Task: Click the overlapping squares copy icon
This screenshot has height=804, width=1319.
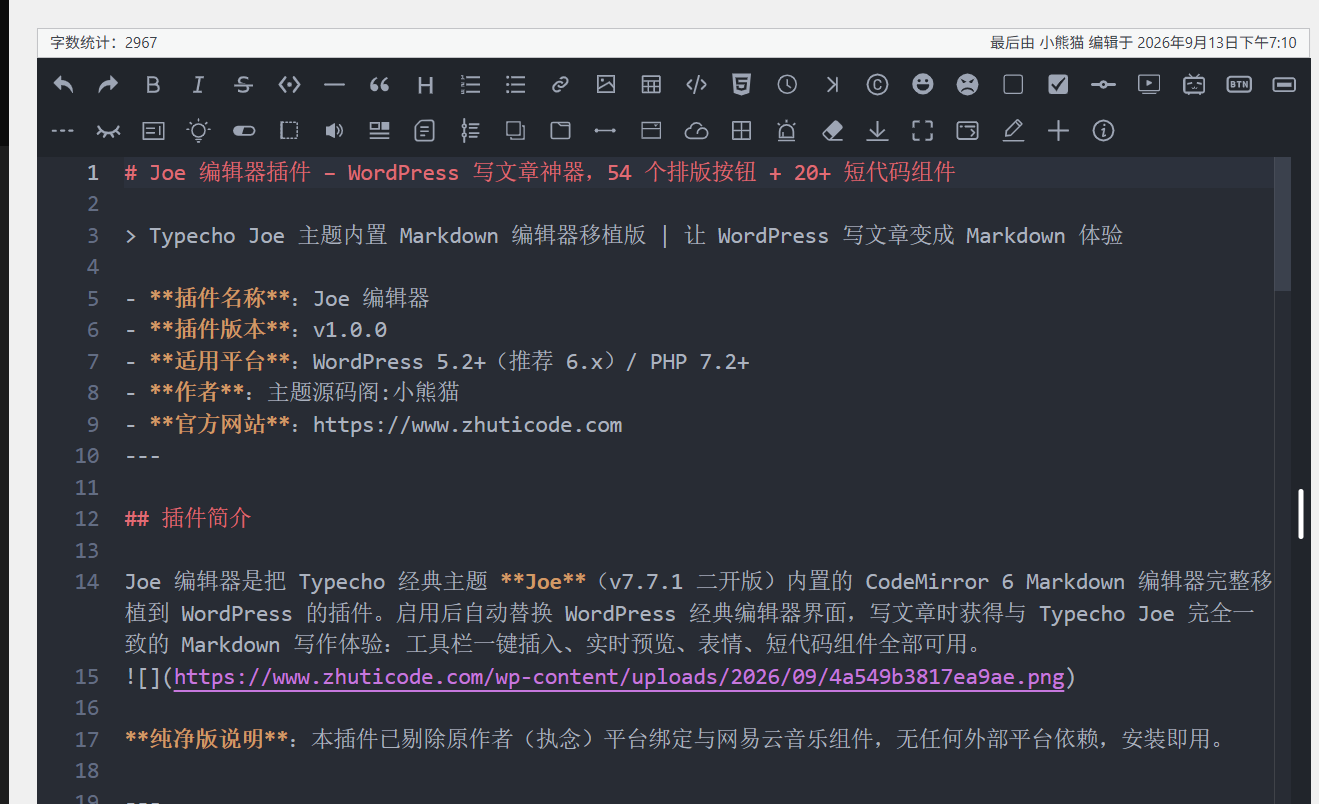Action: click(x=515, y=131)
